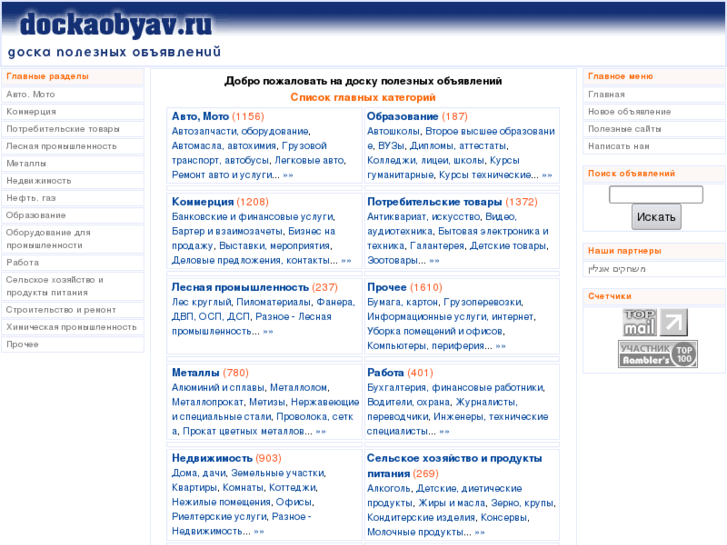Open Сельское хозяйство и продукты питания heading

coord(454,466)
